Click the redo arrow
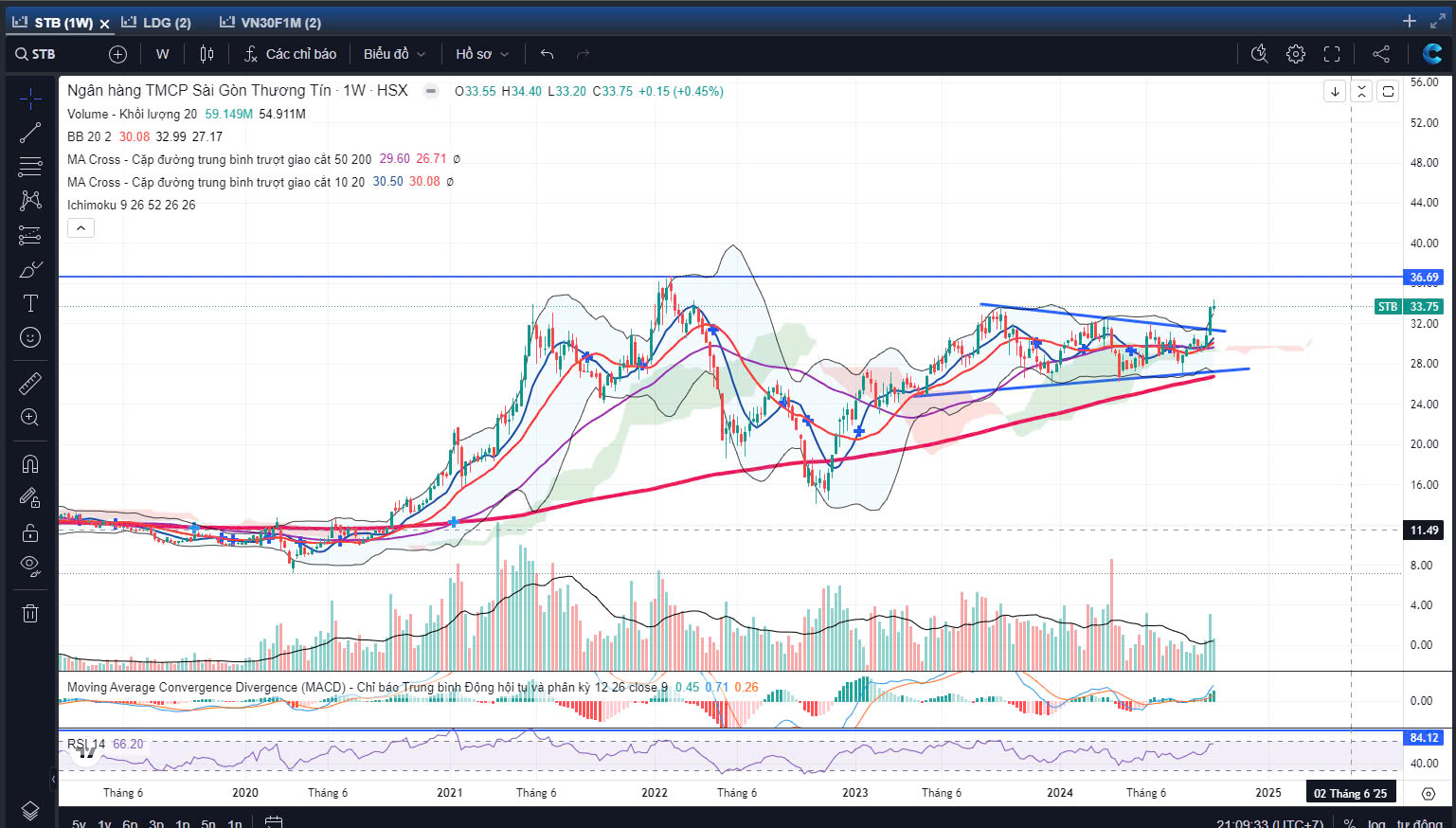The image size is (1456, 828). [x=583, y=54]
